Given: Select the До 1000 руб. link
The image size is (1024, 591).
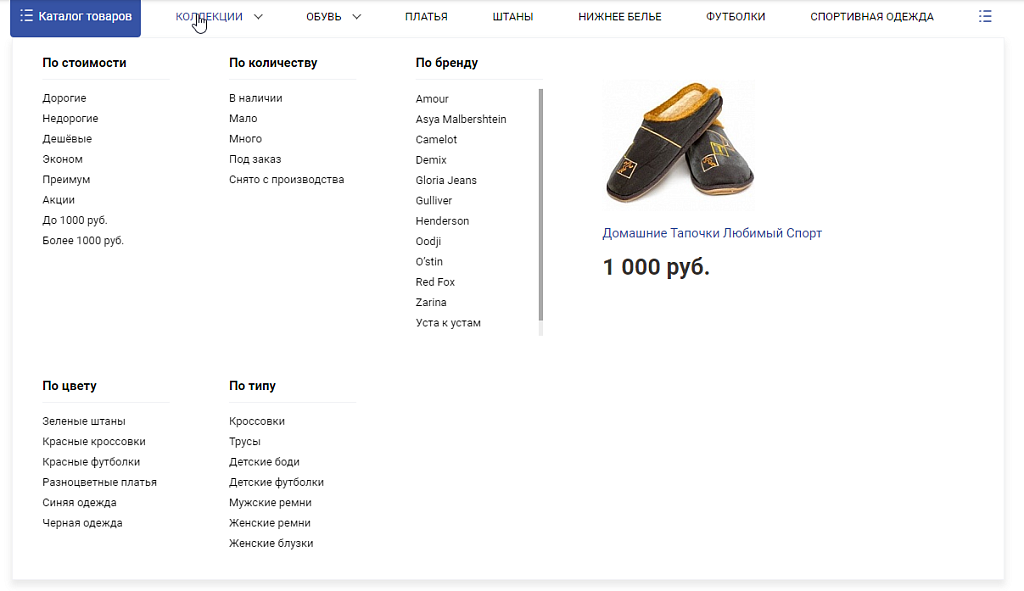Looking at the screenshot, I should click(x=74, y=220).
